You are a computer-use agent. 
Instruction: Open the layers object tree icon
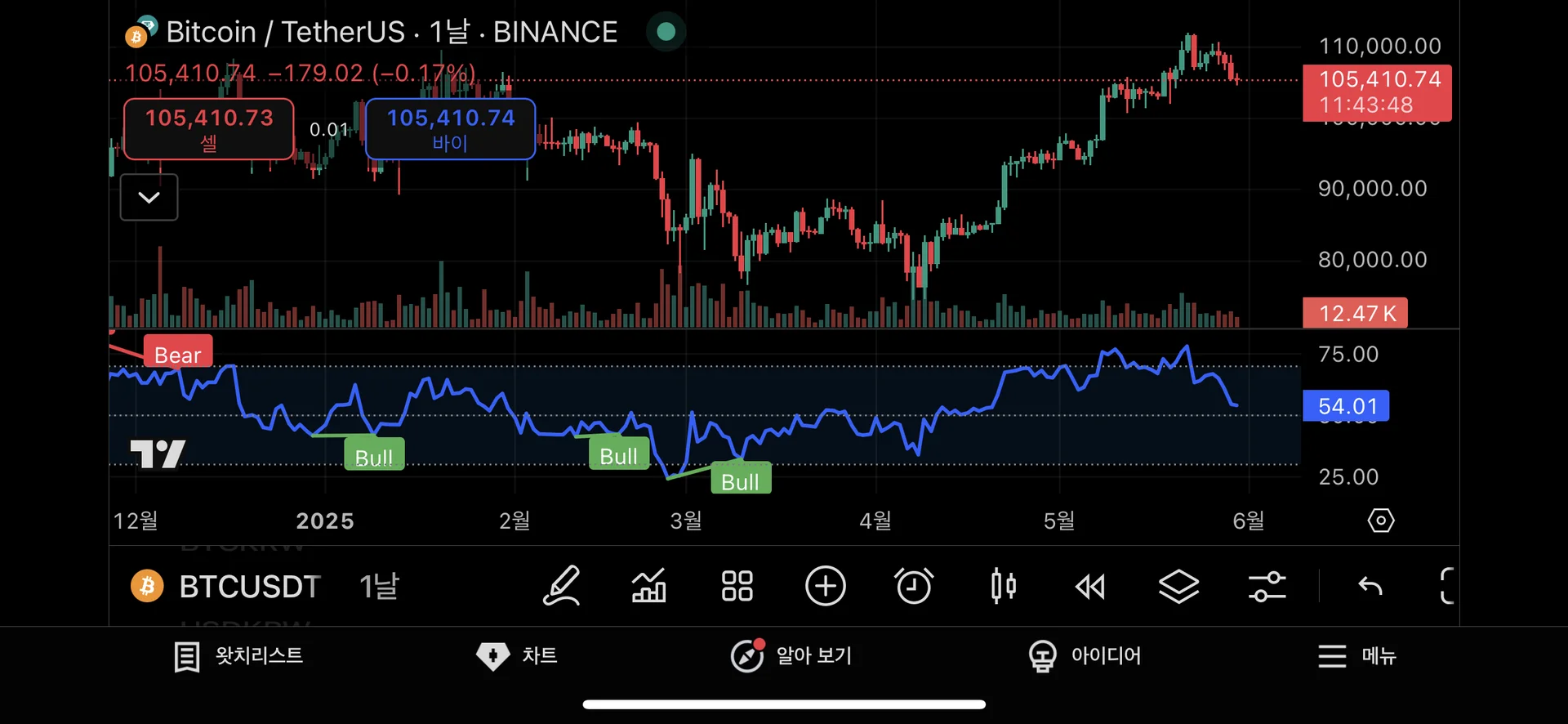pos(1178,586)
